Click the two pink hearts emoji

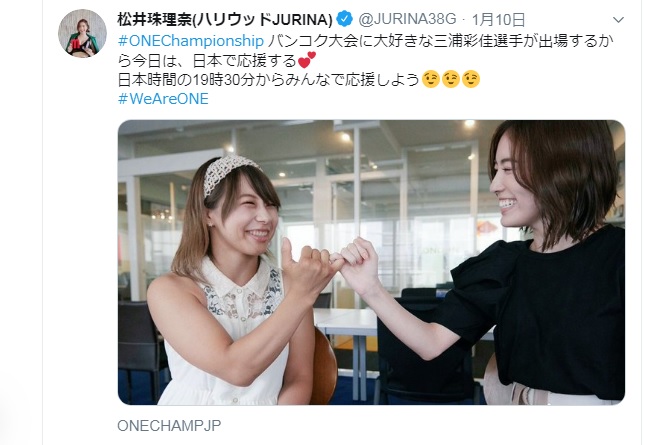pyautogui.click(x=307, y=60)
